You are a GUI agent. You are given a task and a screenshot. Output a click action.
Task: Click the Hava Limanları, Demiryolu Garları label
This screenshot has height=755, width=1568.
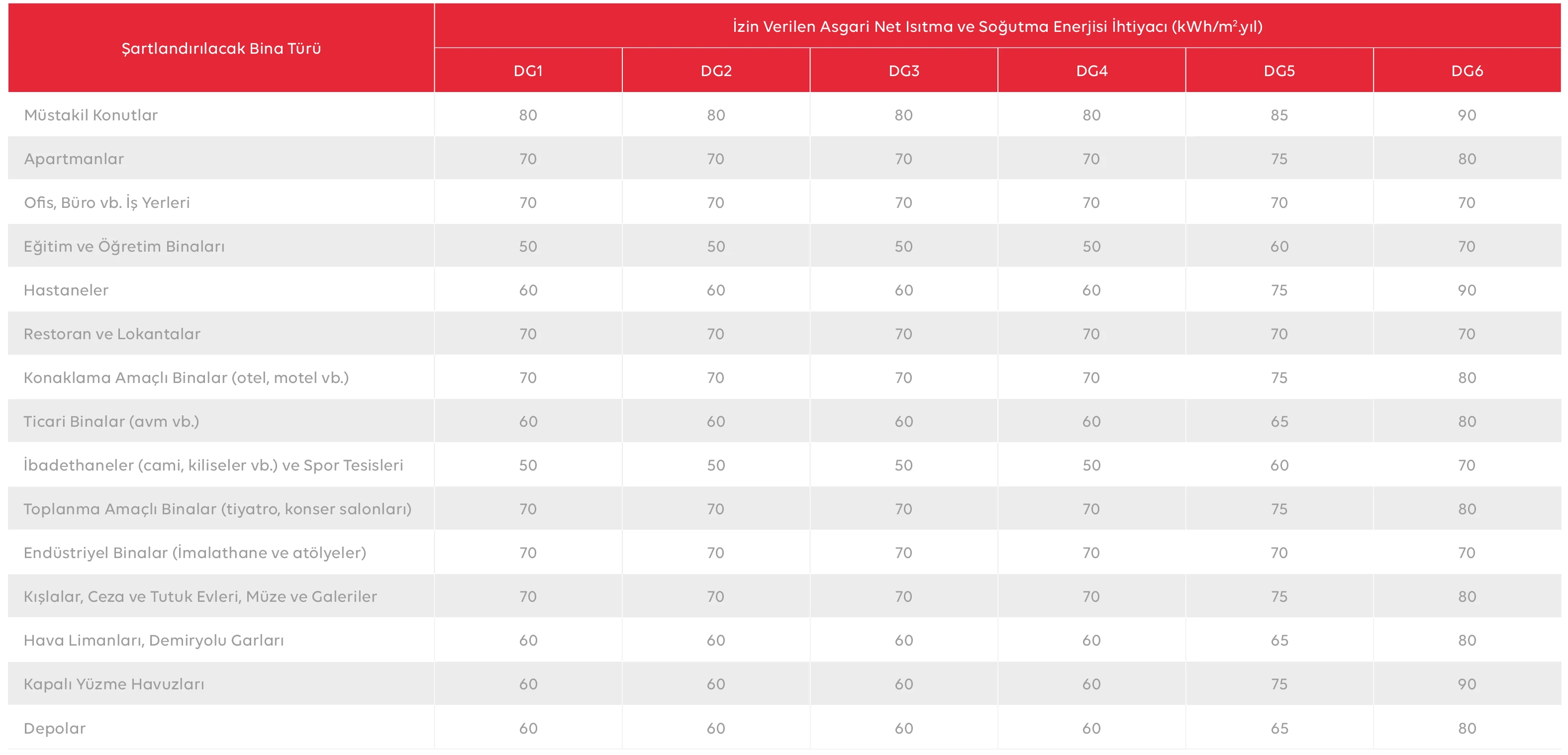coord(153,640)
